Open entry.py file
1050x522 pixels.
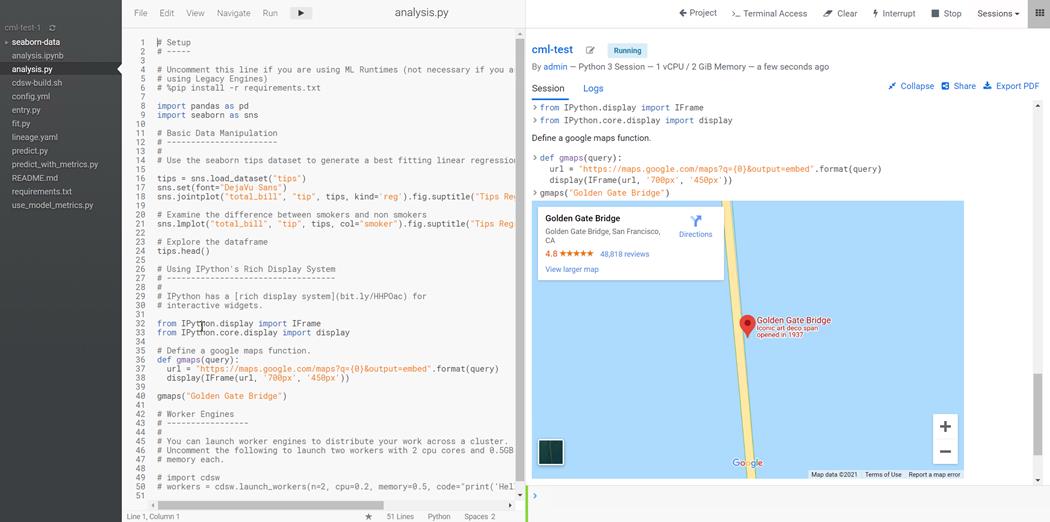click(26, 110)
